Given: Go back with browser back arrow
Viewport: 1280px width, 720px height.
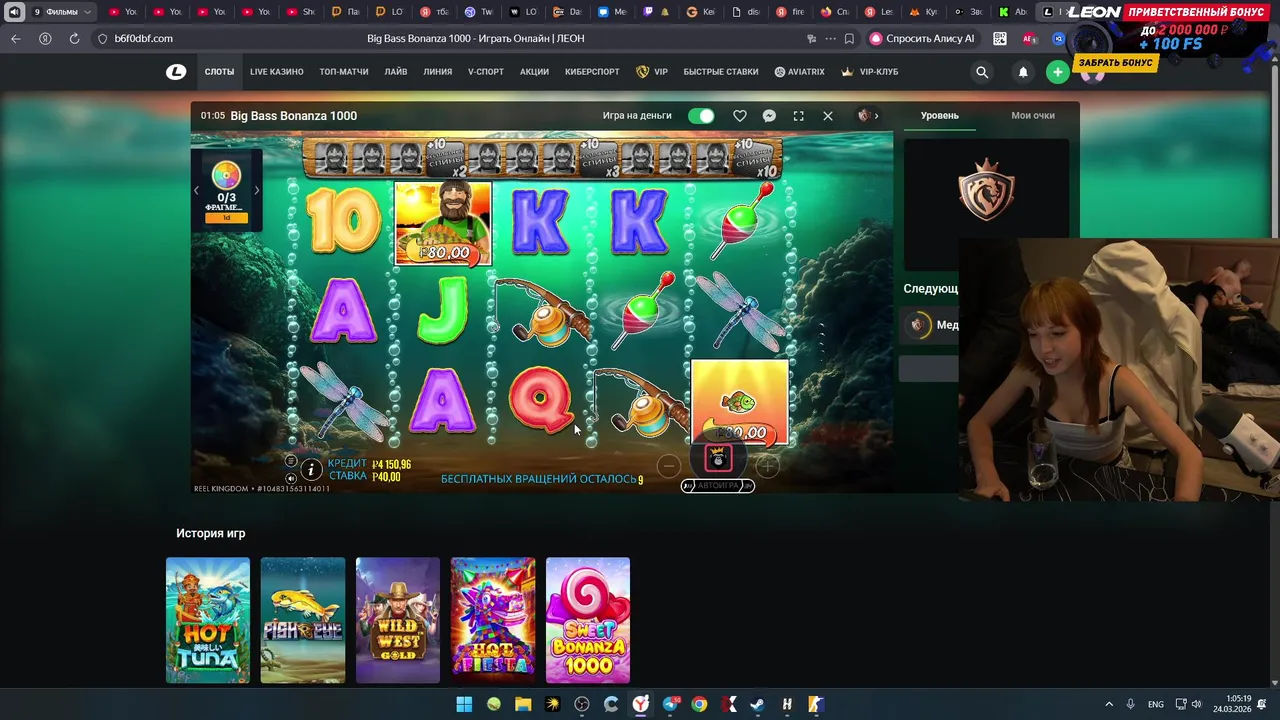Looking at the screenshot, I should [x=15, y=38].
